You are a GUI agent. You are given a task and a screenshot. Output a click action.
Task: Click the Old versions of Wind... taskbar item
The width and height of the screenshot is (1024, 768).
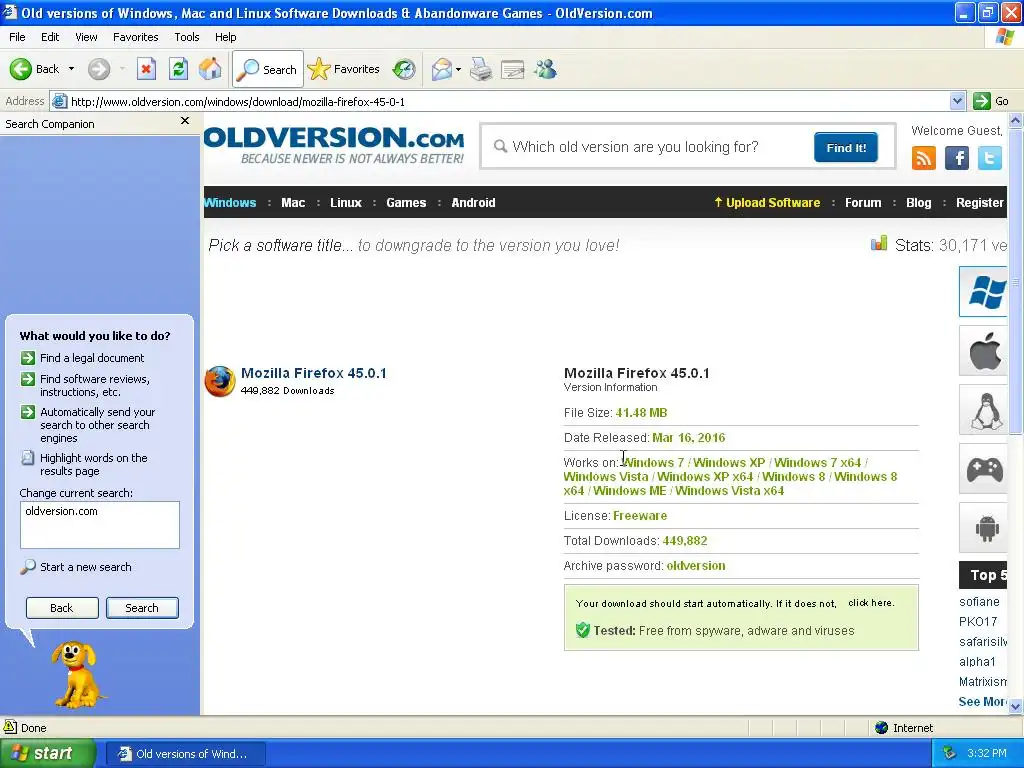tap(185, 754)
